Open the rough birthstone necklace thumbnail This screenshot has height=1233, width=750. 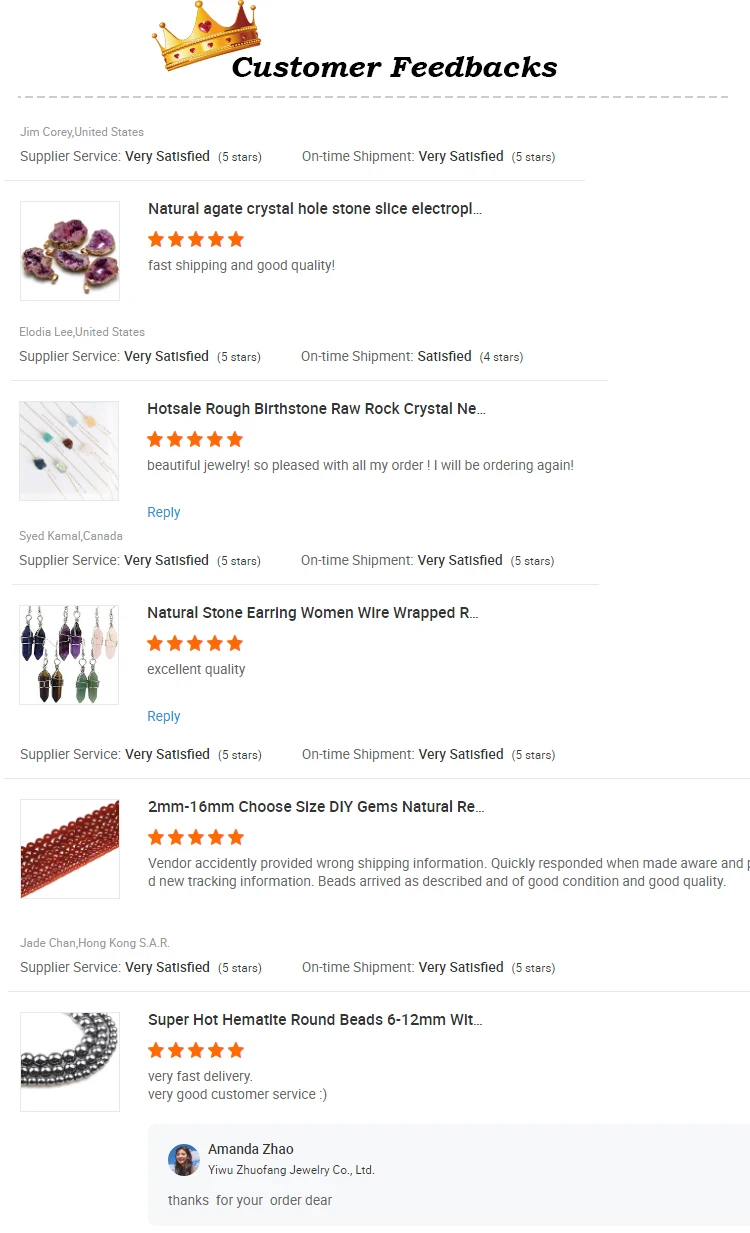(x=69, y=451)
